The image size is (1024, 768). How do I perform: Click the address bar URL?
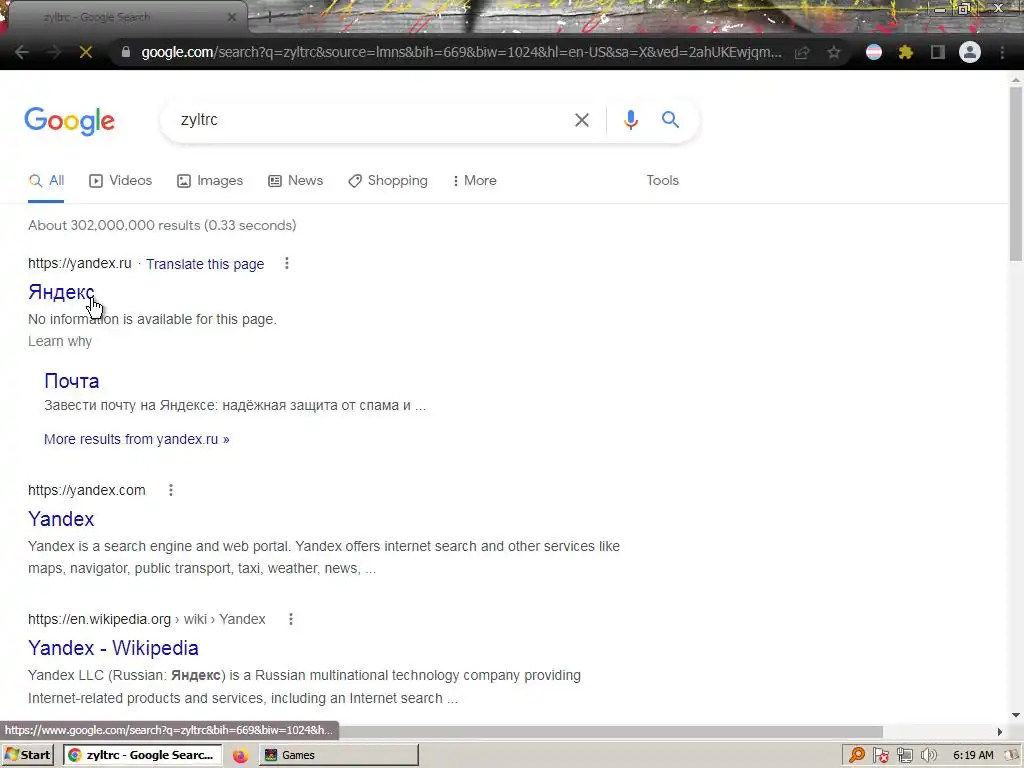(x=461, y=52)
